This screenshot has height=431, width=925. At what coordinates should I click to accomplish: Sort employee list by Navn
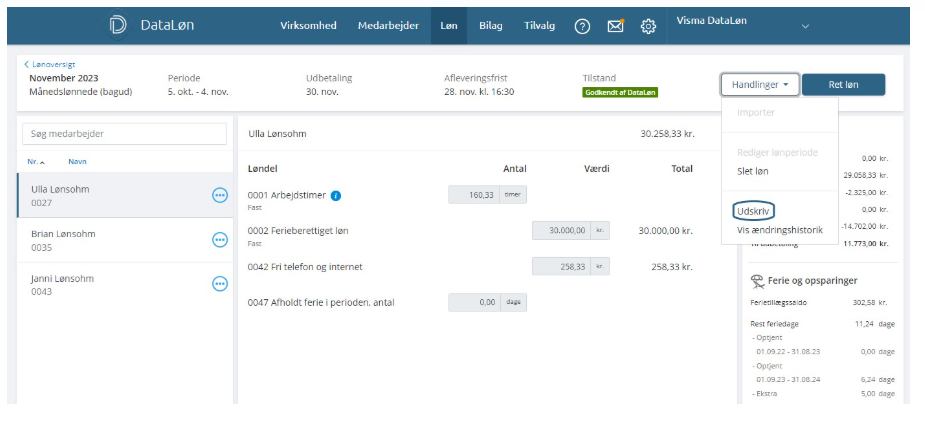pos(77,161)
